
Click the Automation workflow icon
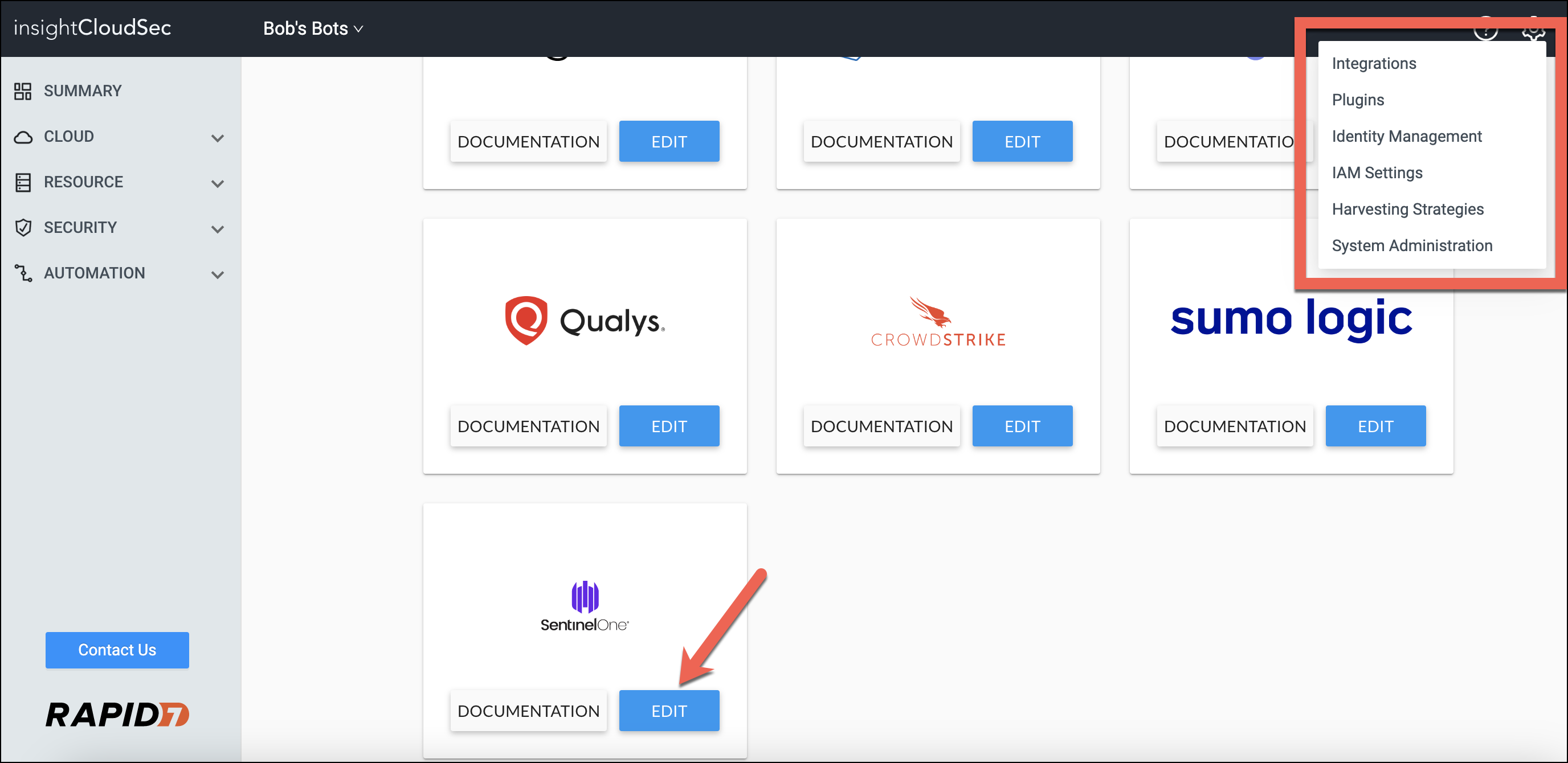23,273
